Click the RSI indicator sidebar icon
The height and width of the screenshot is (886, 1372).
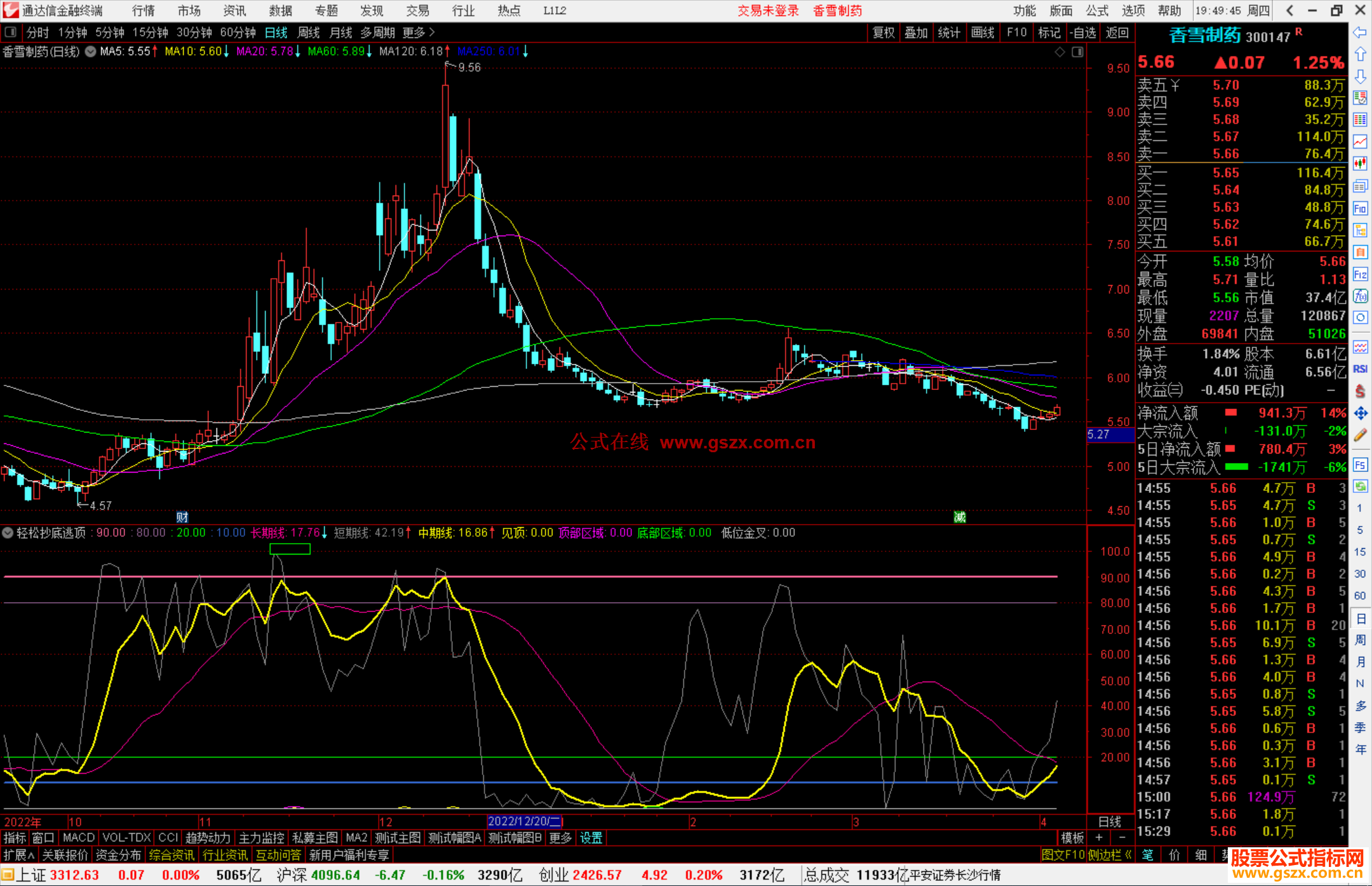tap(1360, 369)
